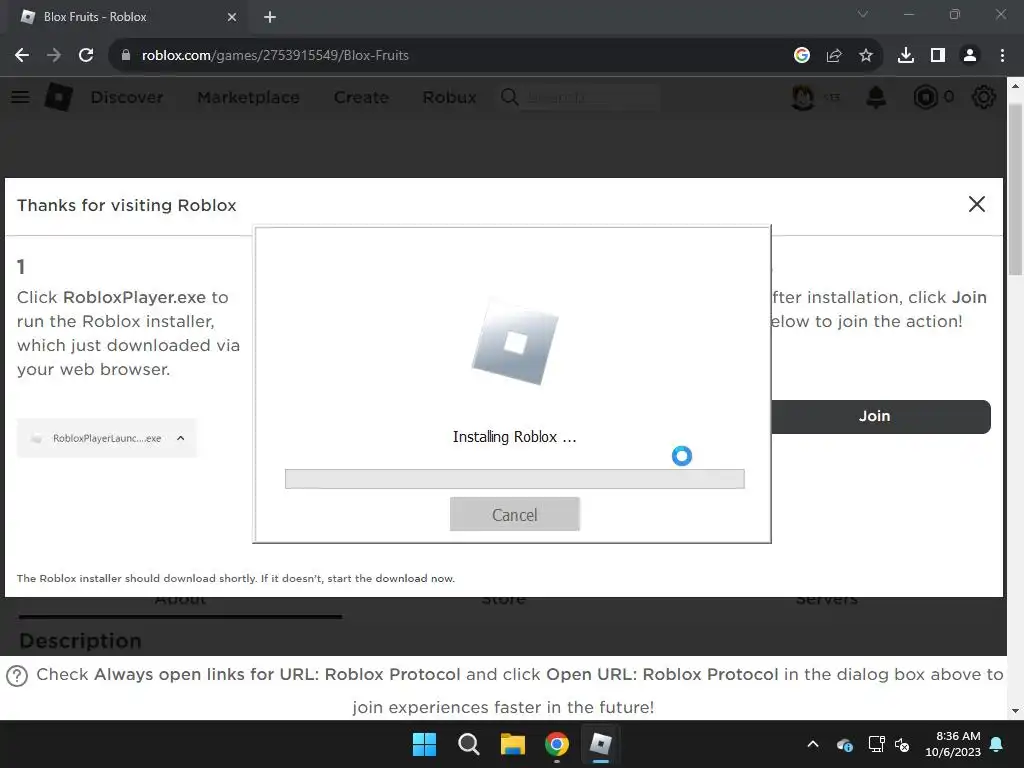This screenshot has height=768, width=1024.
Task: Open the Chrome profile icon
Action: click(x=970, y=56)
